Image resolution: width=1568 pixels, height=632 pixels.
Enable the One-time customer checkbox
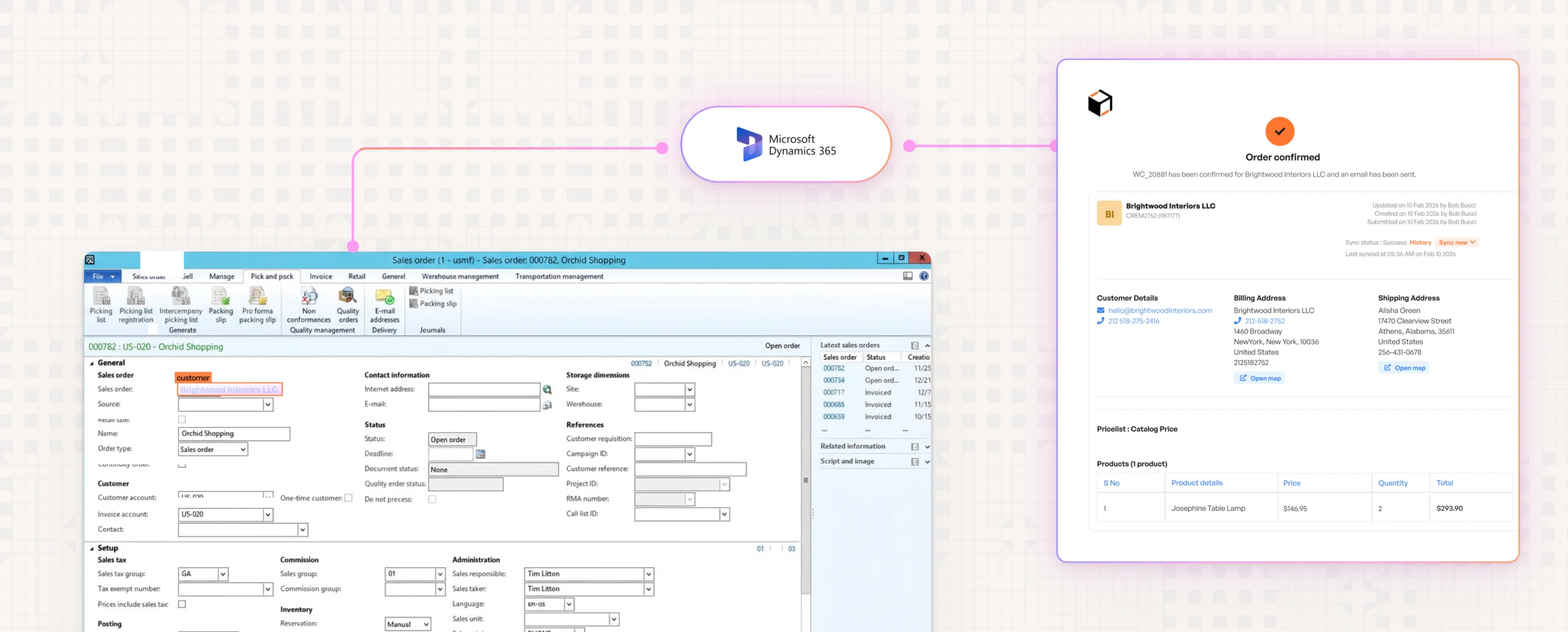(349, 498)
